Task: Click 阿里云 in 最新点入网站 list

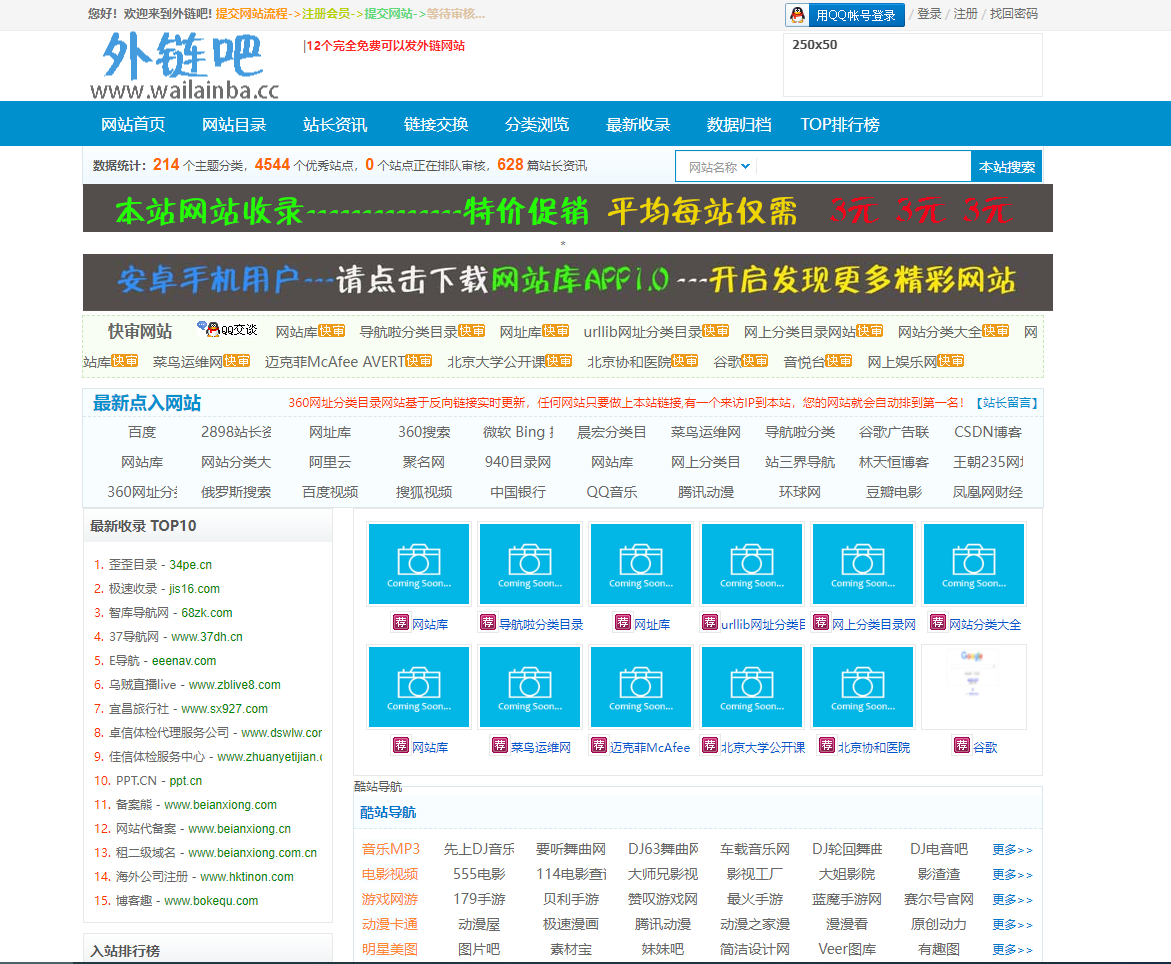Action: 330,462
